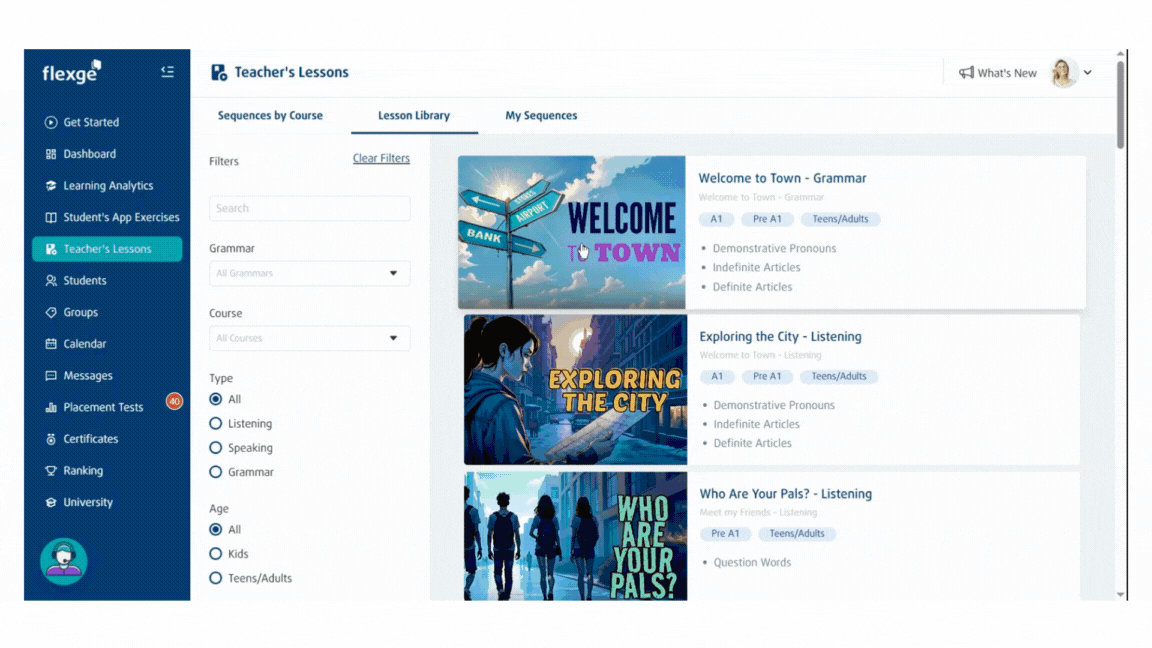Switch to My Sequences tab
1152x648 pixels.
coord(541,116)
